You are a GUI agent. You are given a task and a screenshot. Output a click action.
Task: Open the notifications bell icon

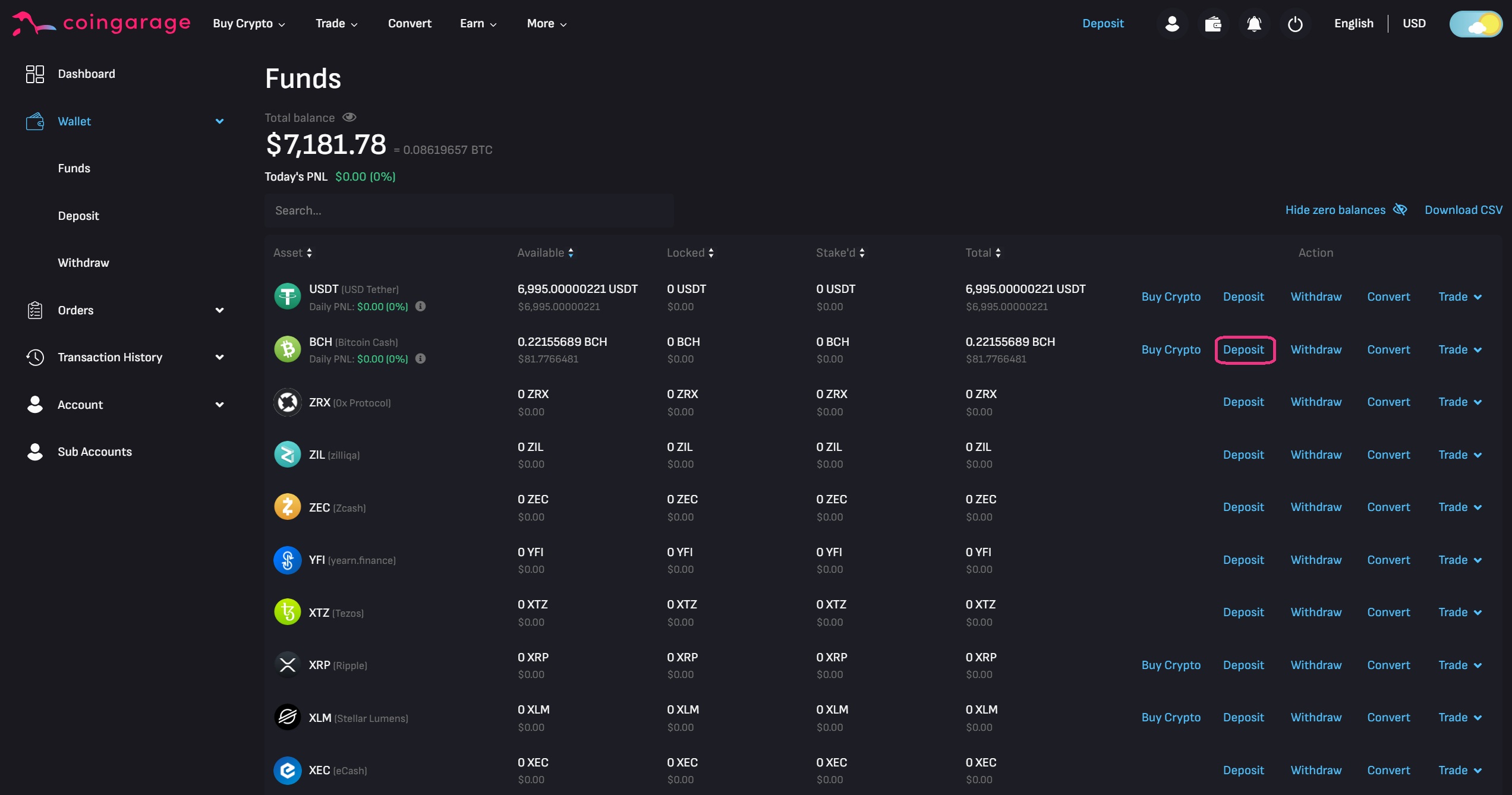(x=1254, y=24)
